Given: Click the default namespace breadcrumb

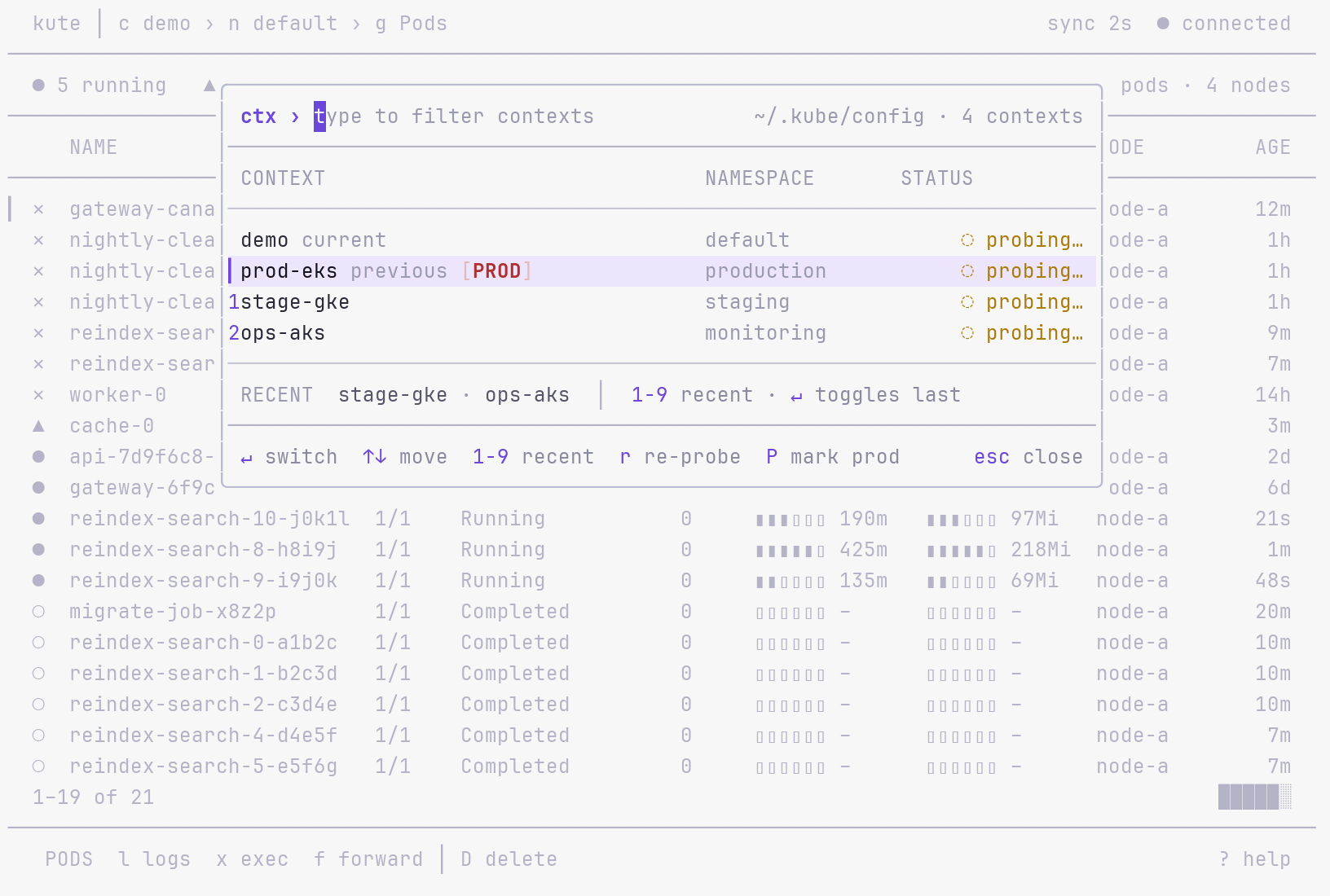Looking at the screenshot, I should coord(283,24).
